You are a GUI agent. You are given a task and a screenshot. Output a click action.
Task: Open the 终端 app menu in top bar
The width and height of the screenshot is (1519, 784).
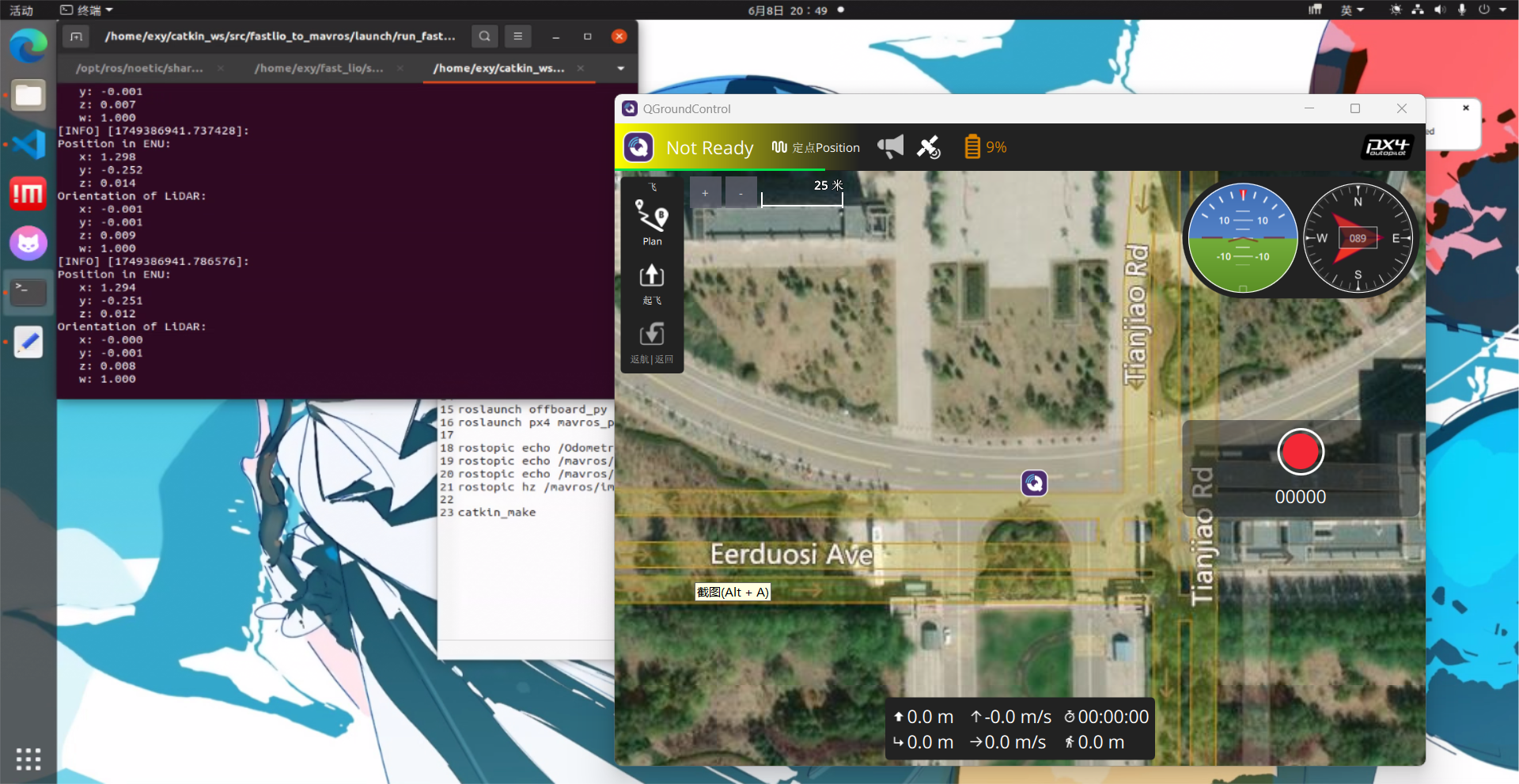pos(87,10)
